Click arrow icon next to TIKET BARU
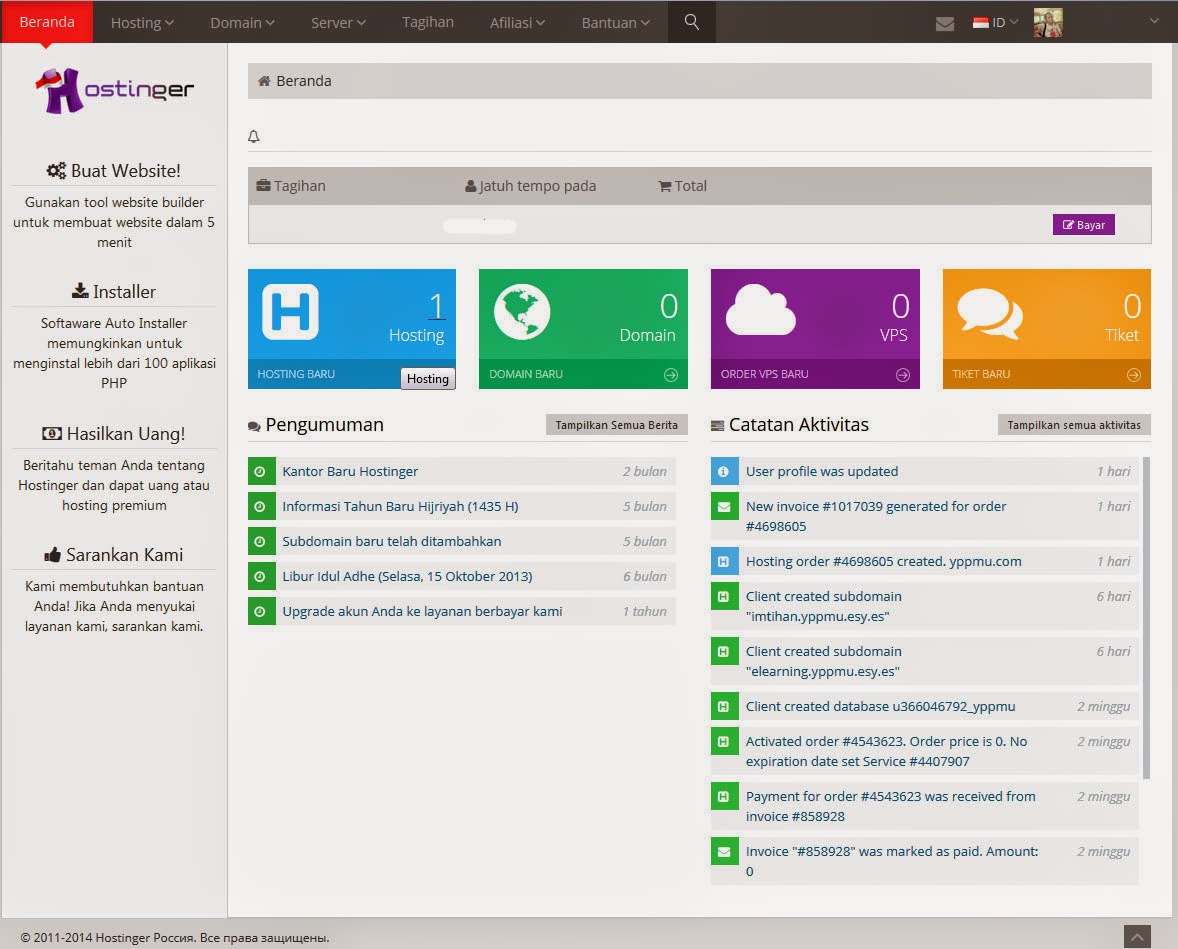 (1134, 374)
